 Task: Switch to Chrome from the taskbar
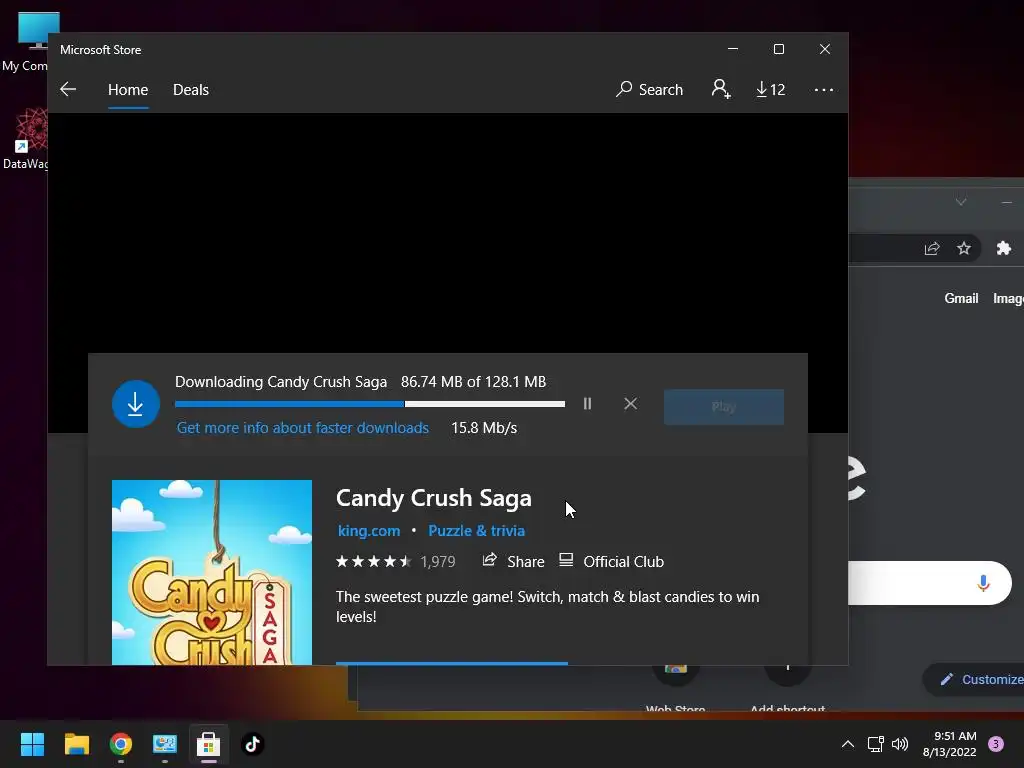(x=121, y=744)
